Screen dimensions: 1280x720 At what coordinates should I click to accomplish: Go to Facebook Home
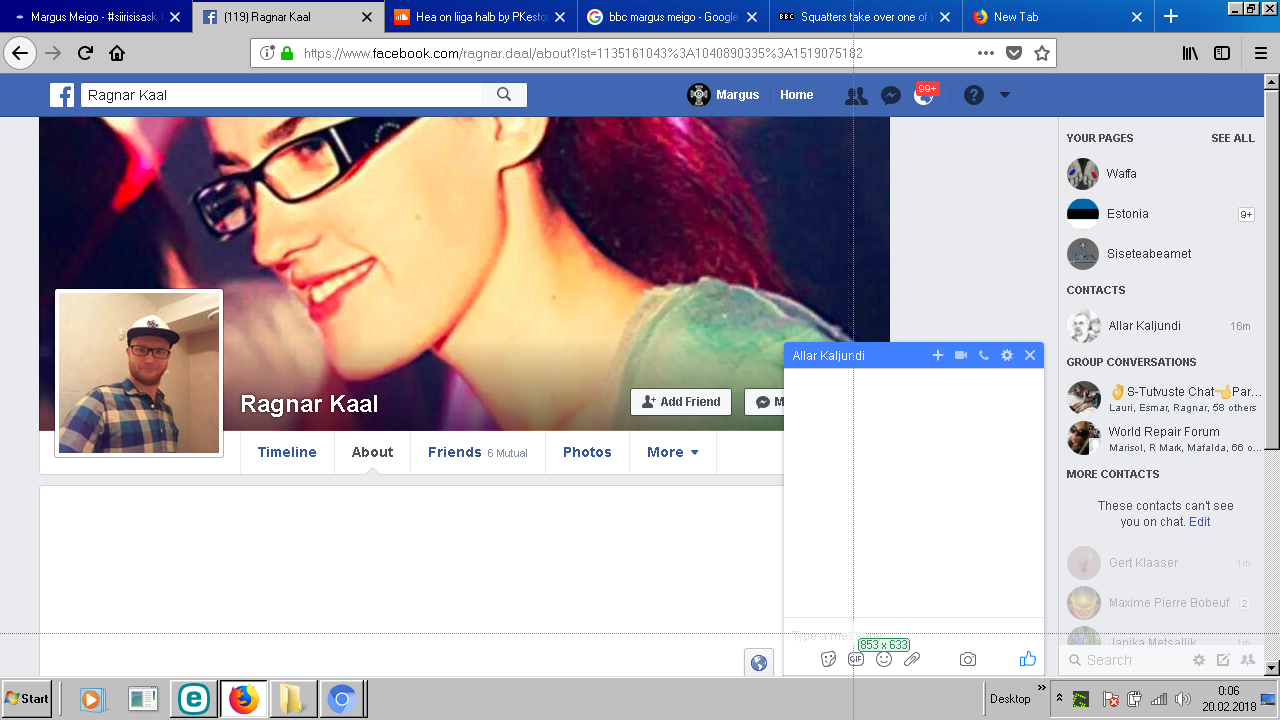pyautogui.click(x=797, y=95)
